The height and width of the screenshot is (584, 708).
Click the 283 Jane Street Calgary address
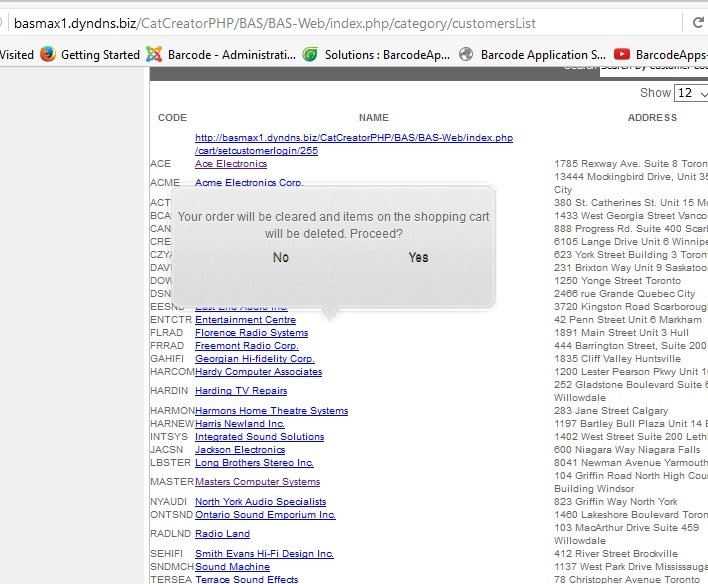click(x=611, y=411)
